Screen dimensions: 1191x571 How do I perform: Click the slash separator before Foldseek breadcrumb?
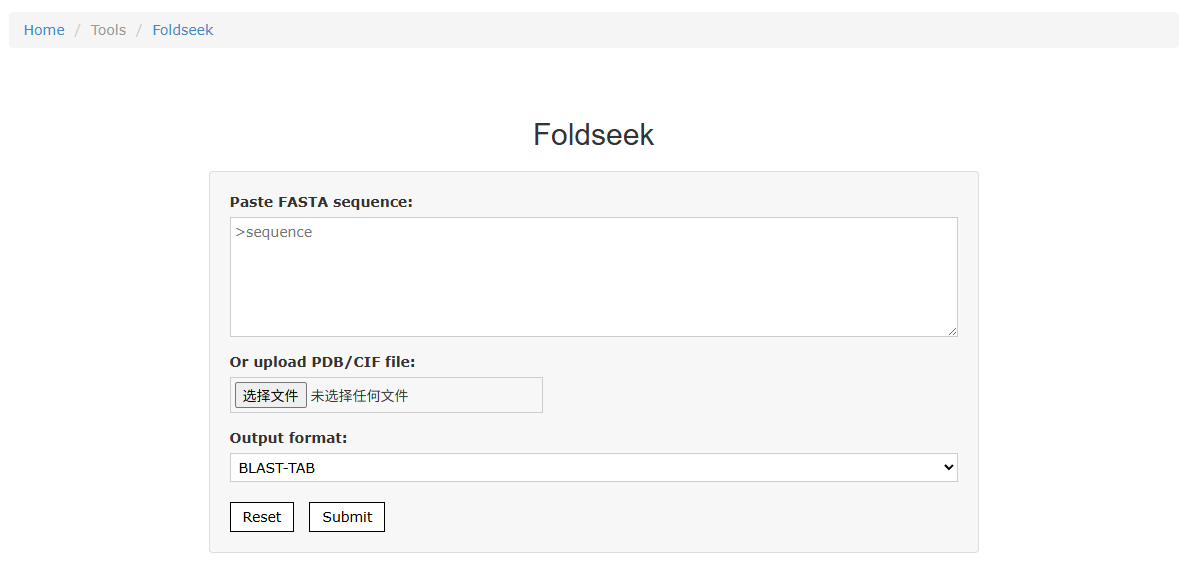tap(139, 30)
